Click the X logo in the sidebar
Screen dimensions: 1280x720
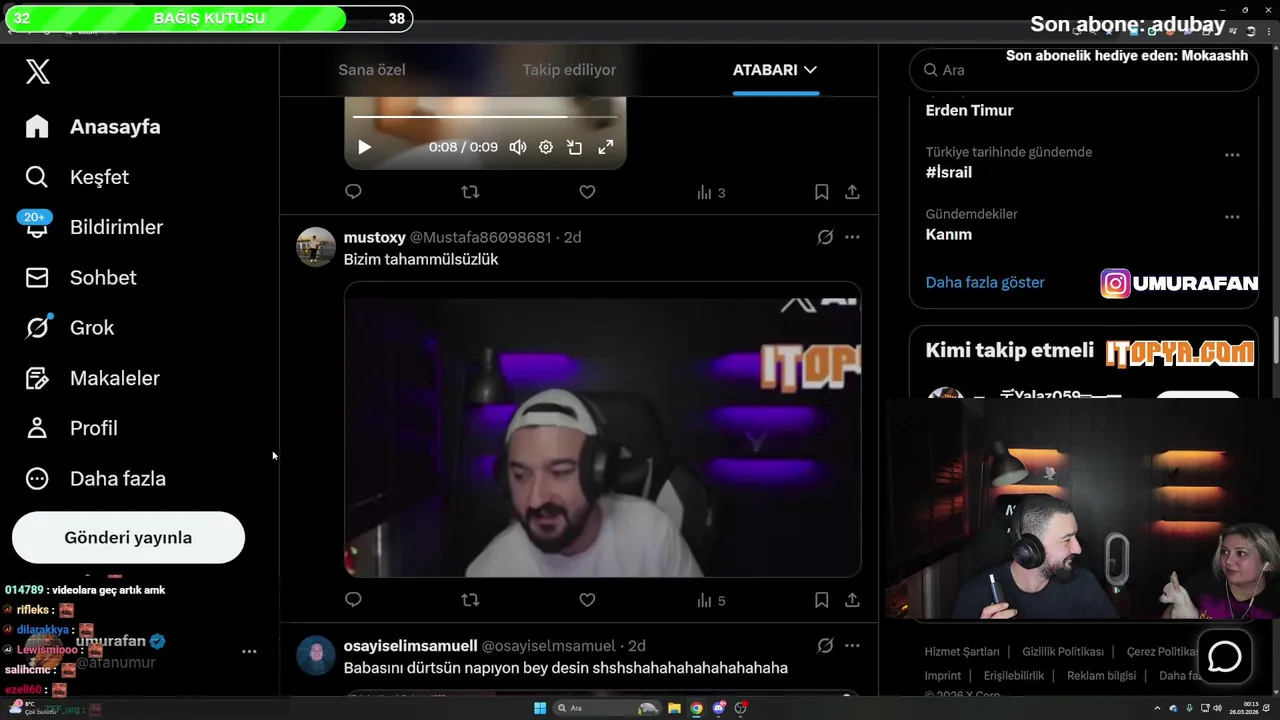point(38,71)
